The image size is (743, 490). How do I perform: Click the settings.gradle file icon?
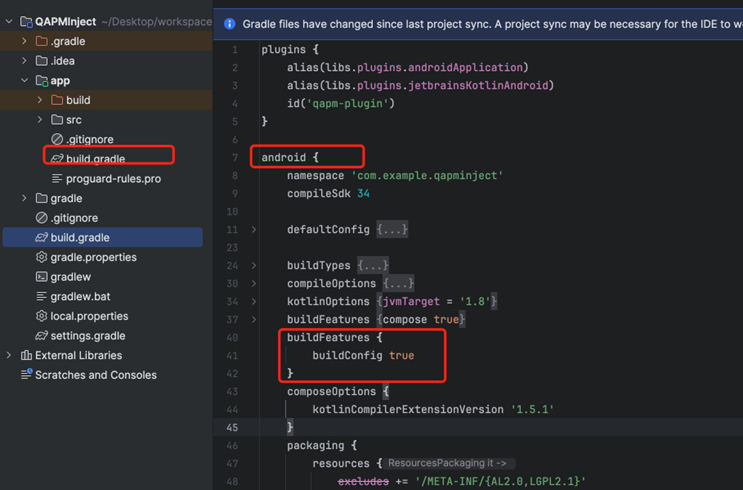coord(41,336)
